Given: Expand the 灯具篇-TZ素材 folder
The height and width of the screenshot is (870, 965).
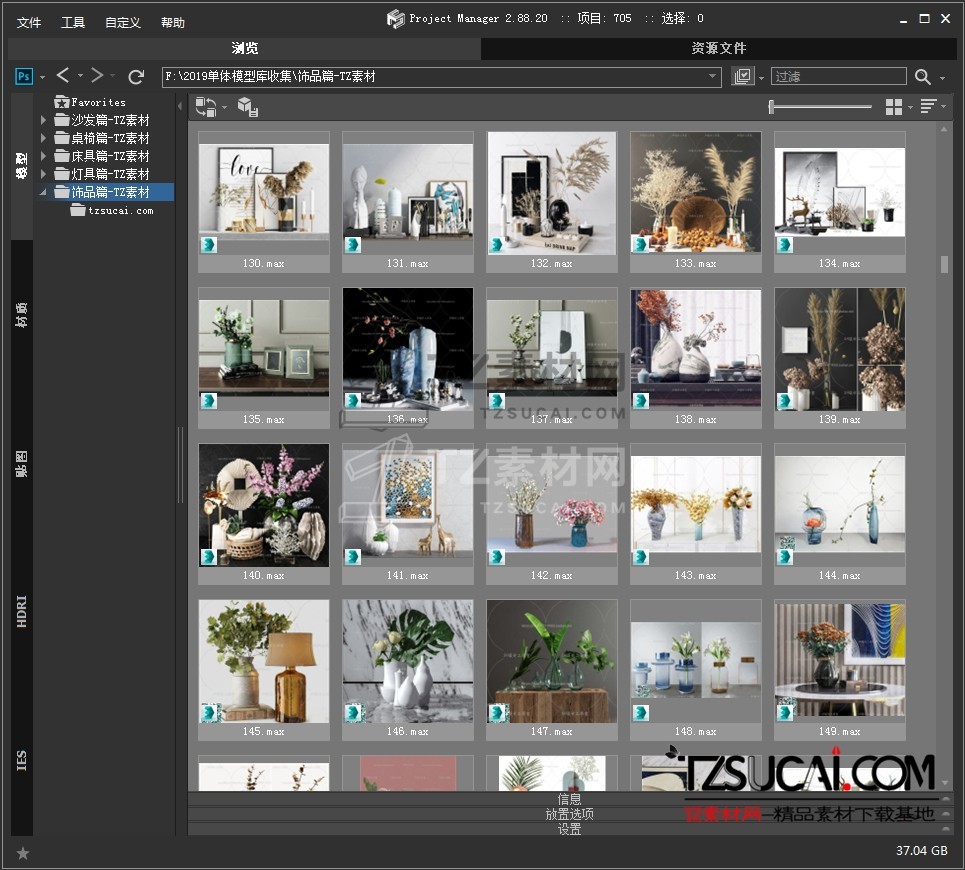Looking at the screenshot, I should click(43, 175).
